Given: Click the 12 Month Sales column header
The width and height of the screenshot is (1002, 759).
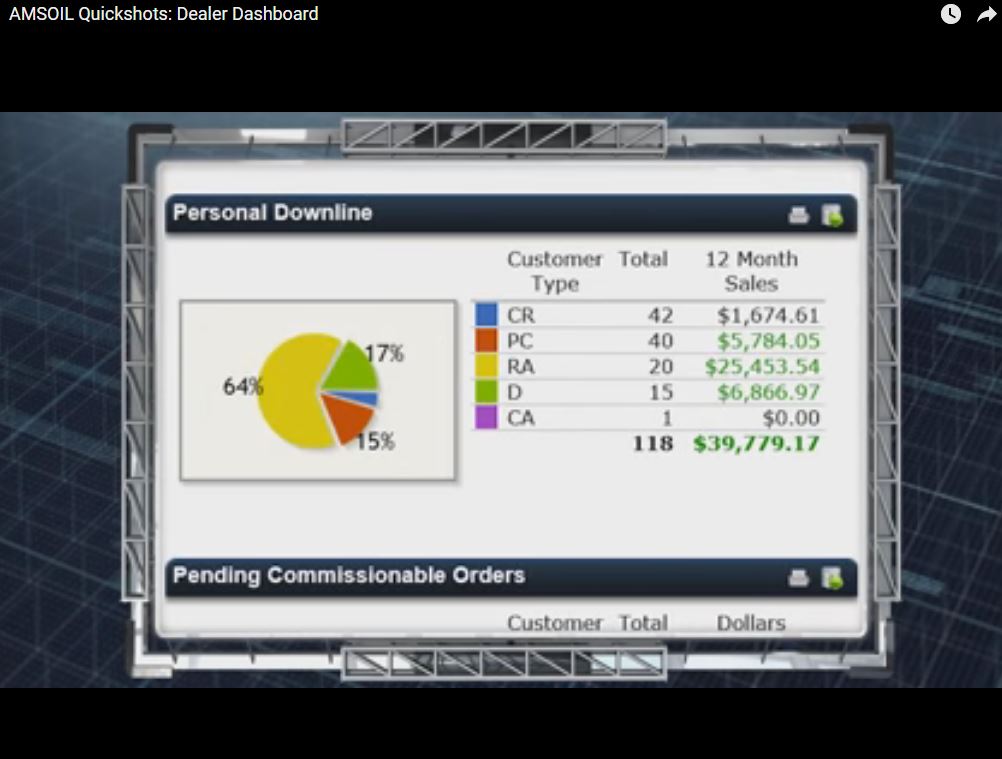Looking at the screenshot, I should pos(752,271).
